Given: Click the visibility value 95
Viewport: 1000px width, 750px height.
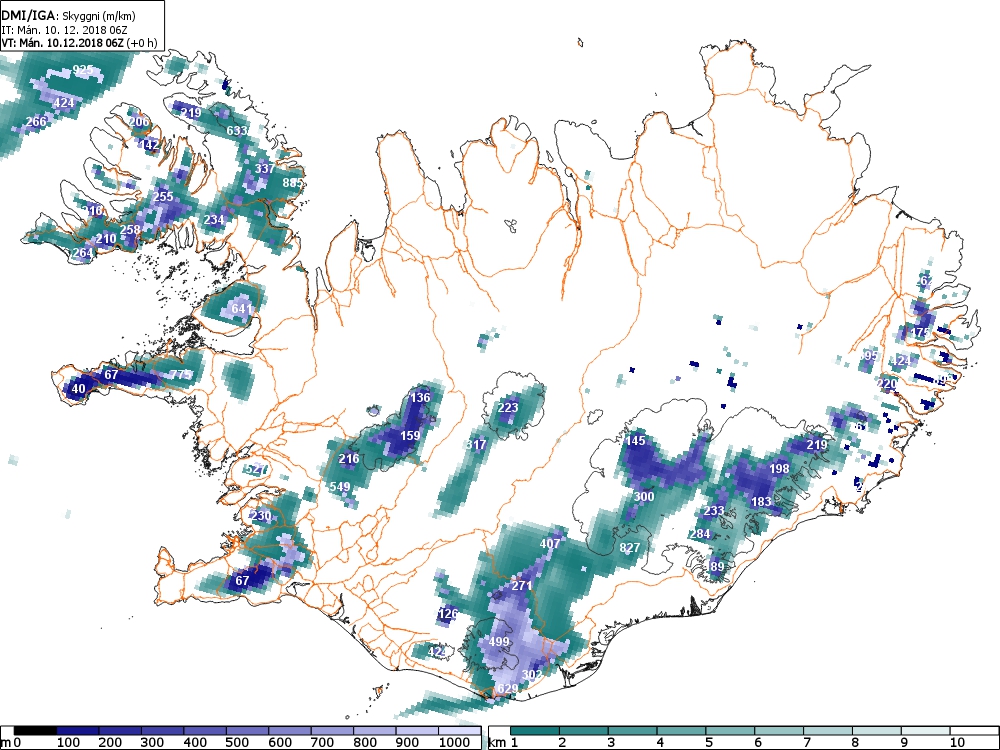Looking at the screenshot, I should click(x=871, y=355).
